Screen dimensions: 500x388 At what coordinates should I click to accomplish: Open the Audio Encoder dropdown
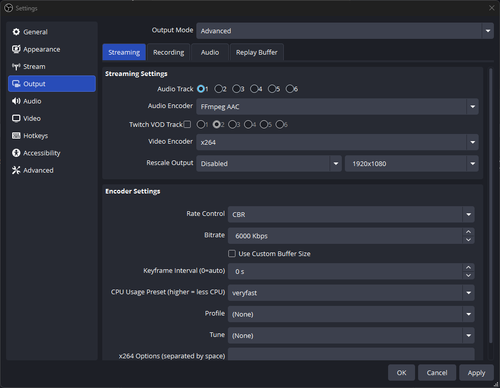(x=337, y=107)
